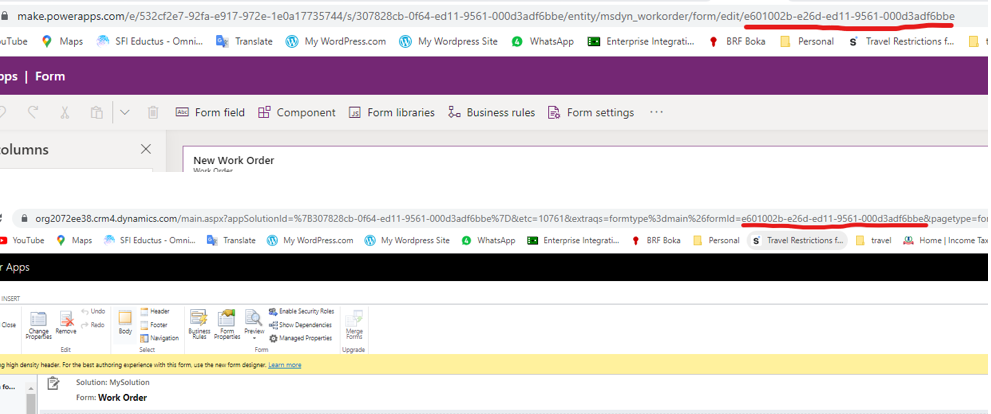Screen dimensions: 991x414
Task: Open the Component pane
Action: click(296, 112)
